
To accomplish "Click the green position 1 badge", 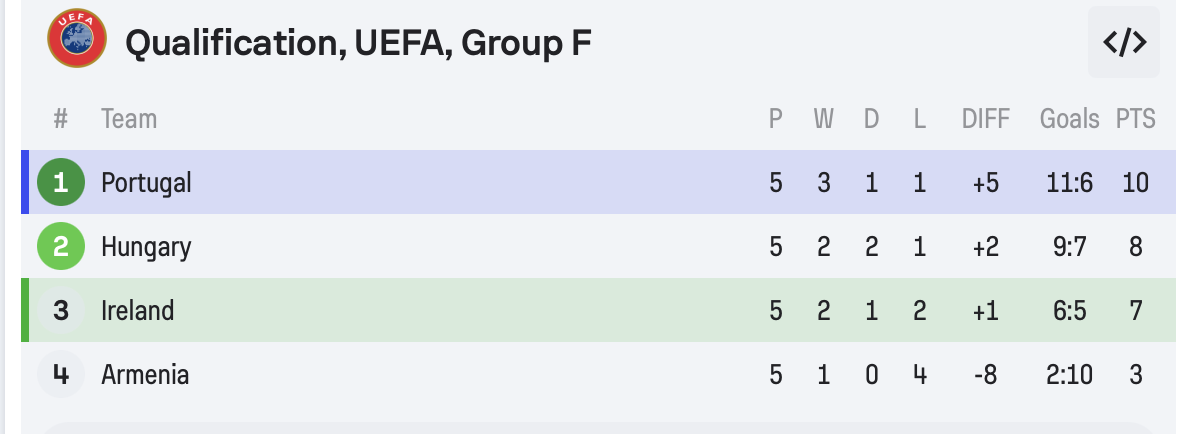I will [61, 182].
